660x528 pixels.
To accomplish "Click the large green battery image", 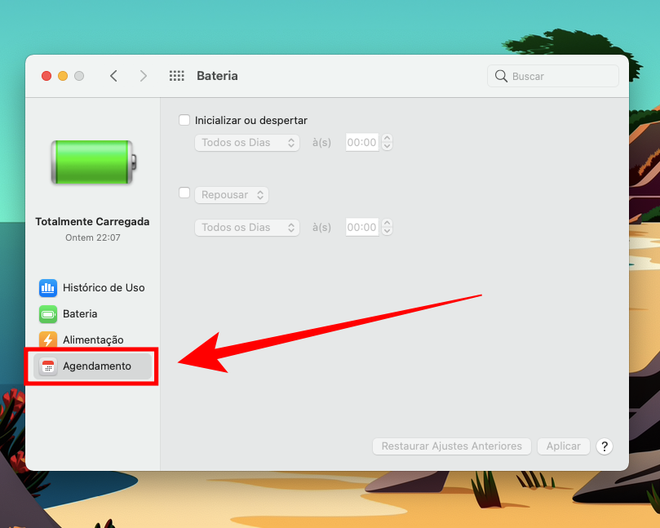I will [x=93, y=162].
